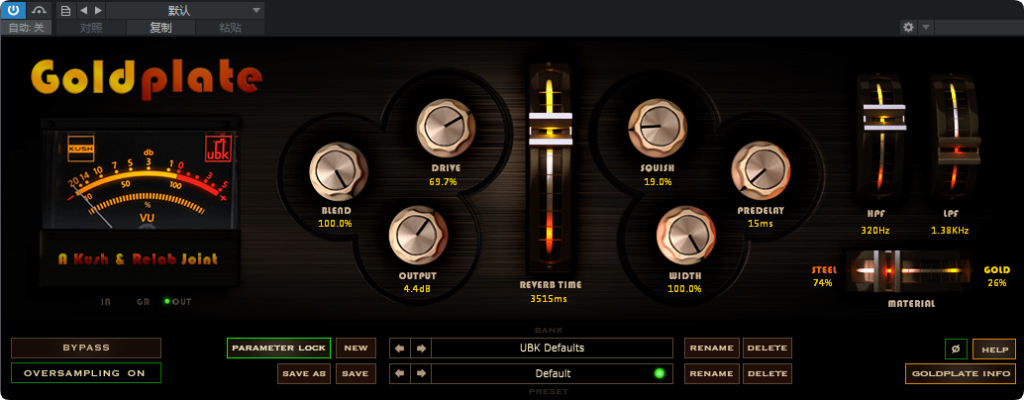The image size is (1024, 400).
Task: Click the 100.0% width value
Action: click(x=684, y=288)
